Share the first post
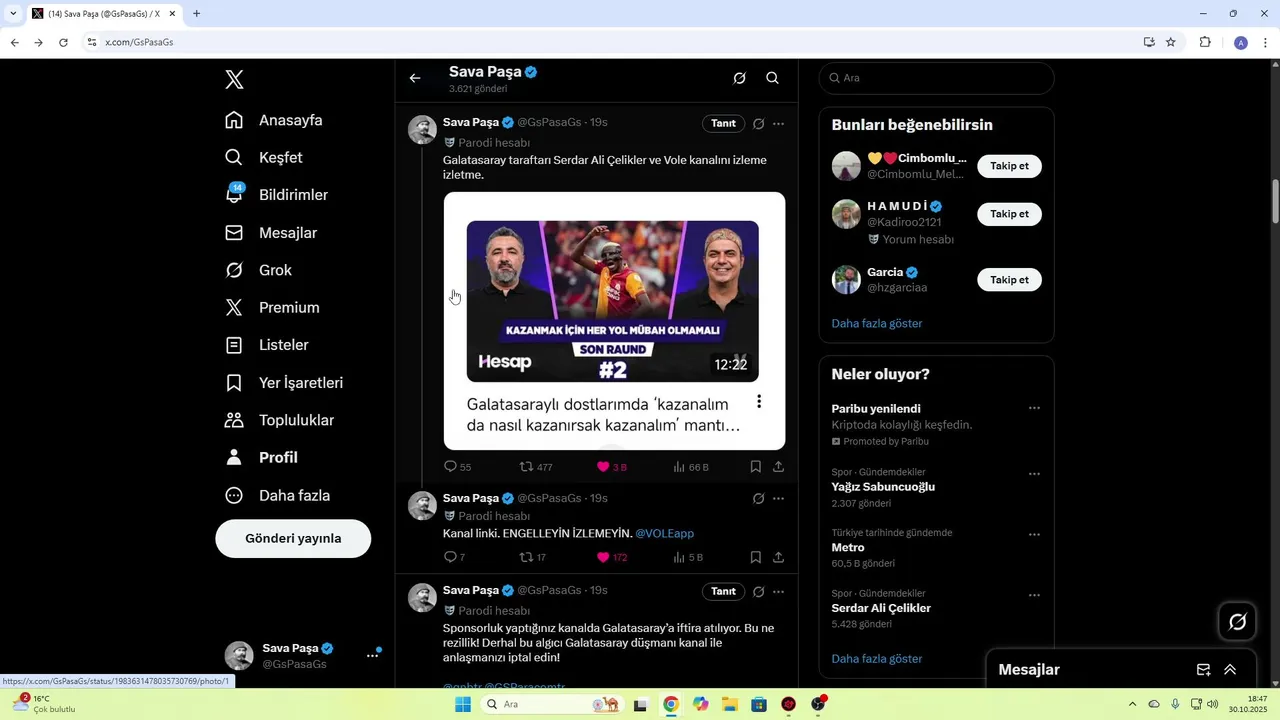 point(778,467)
